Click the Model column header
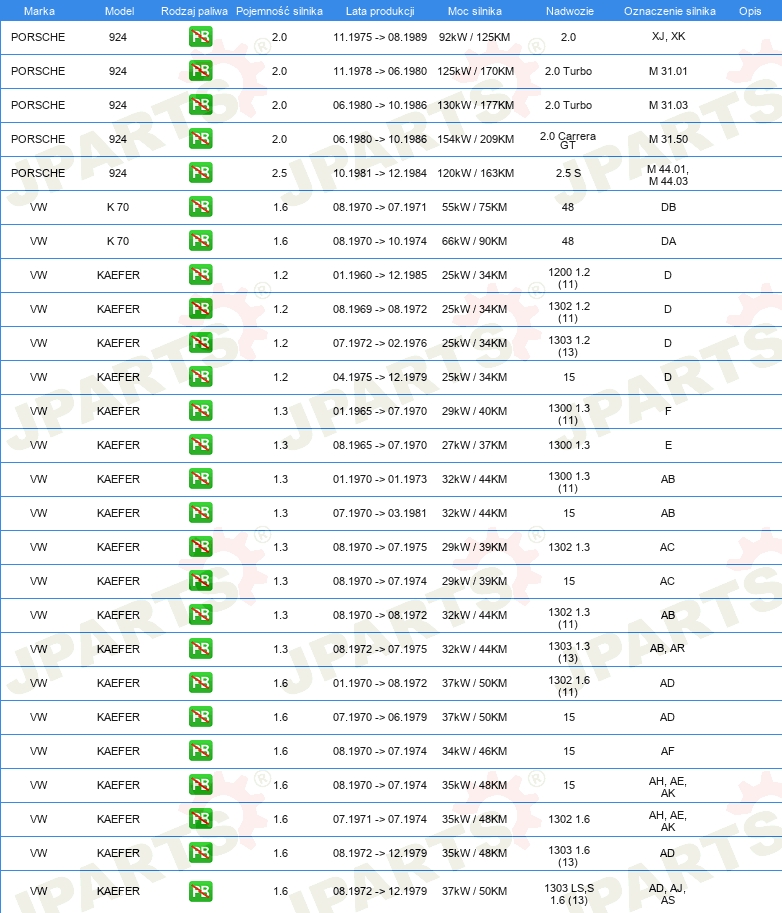 coord(119,11)
